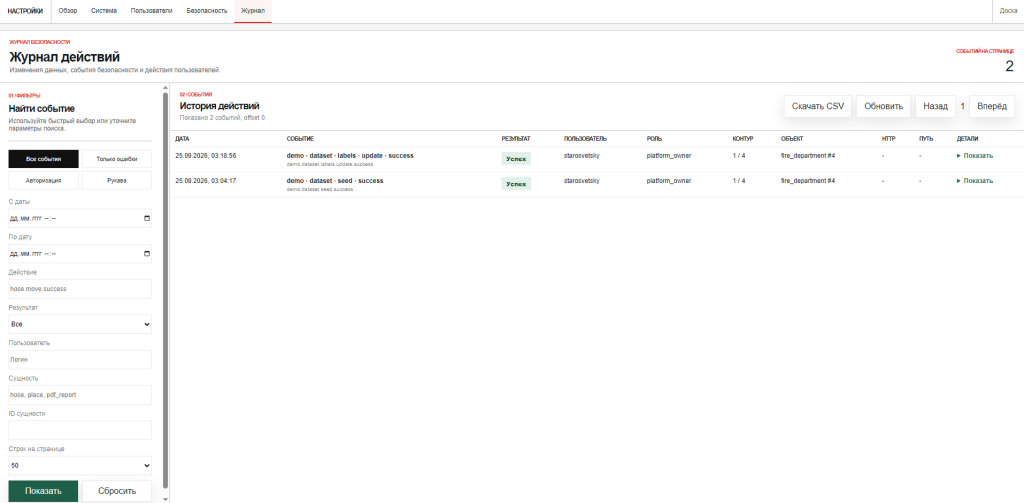This screenshot has height=503, width=1024.
Task: Select the Рукава quick filter
Action: pos(117,180)
